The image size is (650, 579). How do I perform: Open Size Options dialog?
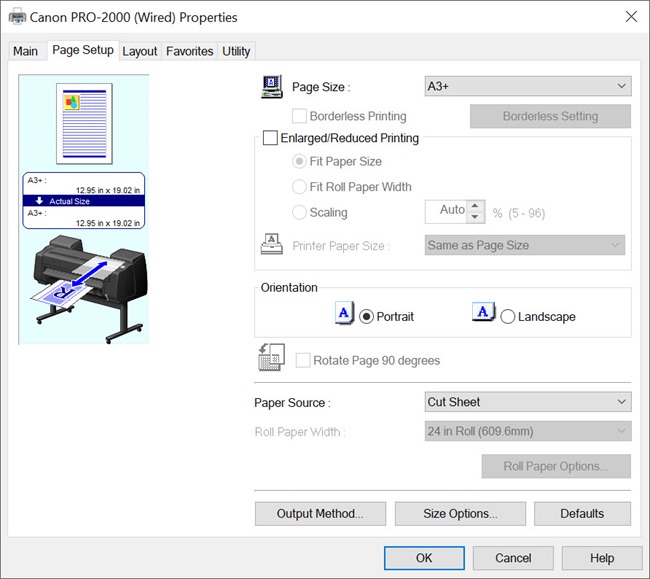460,514
